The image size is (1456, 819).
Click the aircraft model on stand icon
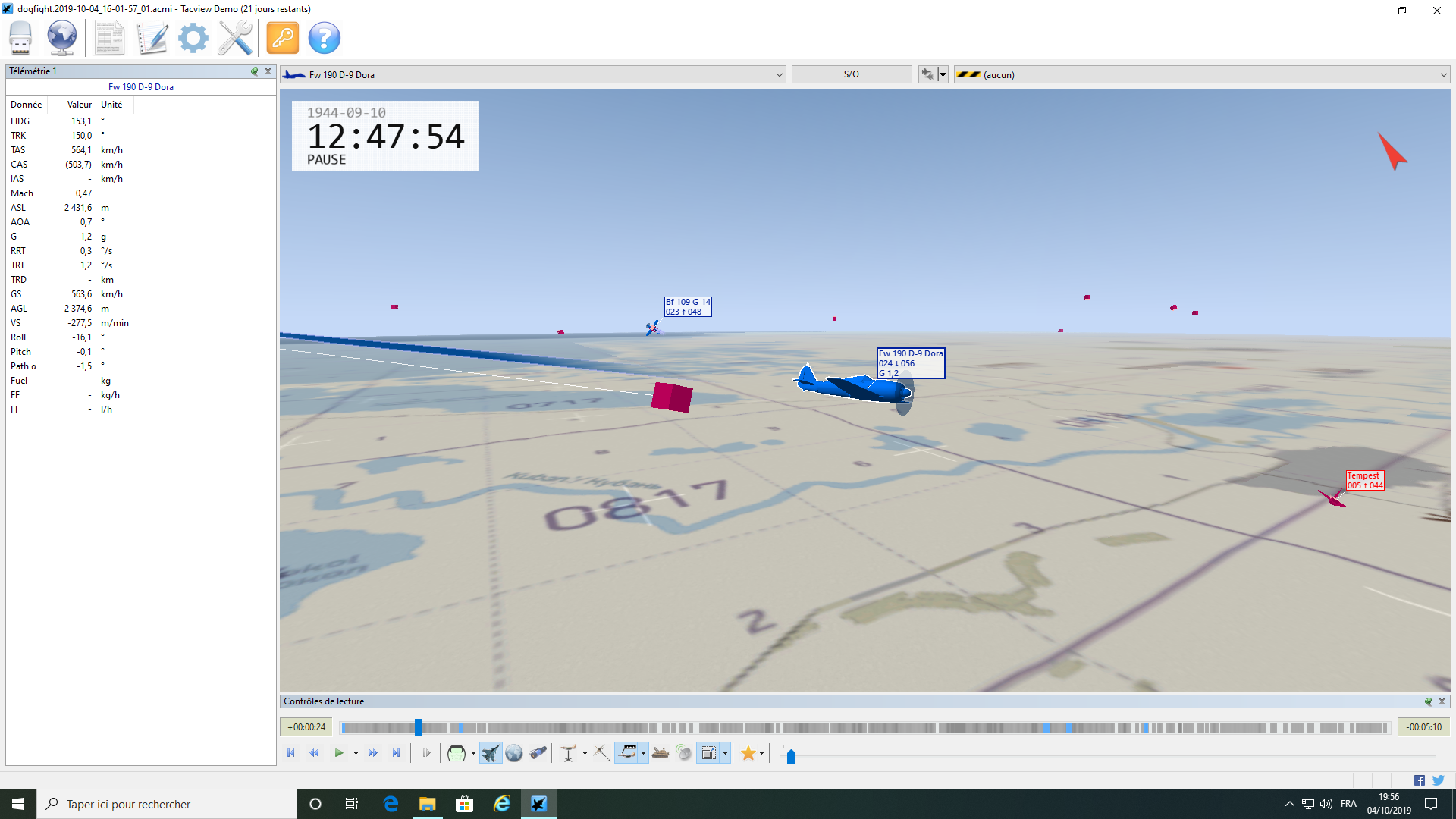pos(568,753)
